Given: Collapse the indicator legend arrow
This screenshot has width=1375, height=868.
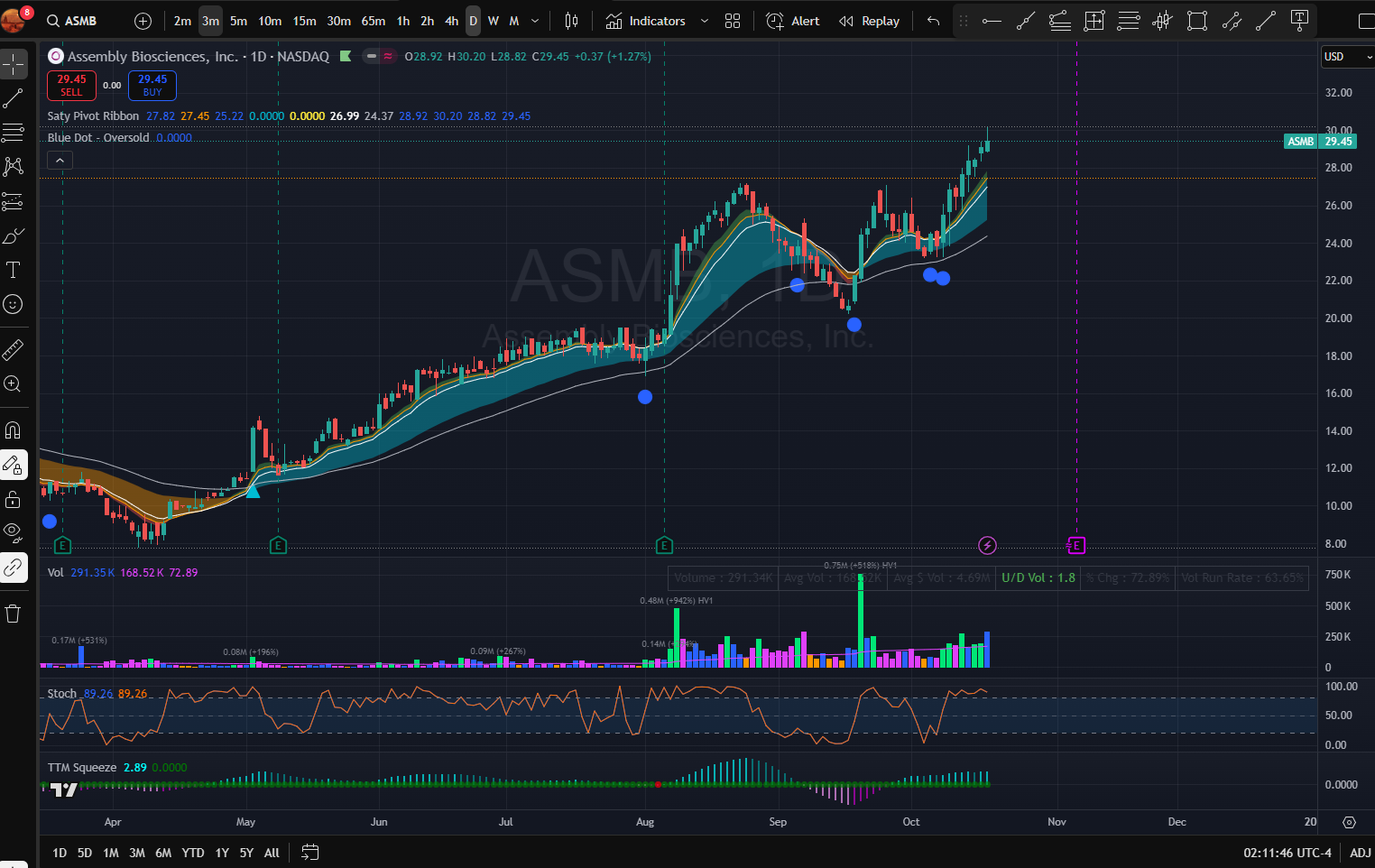Looking at the screenshot, I should point(60,161).
